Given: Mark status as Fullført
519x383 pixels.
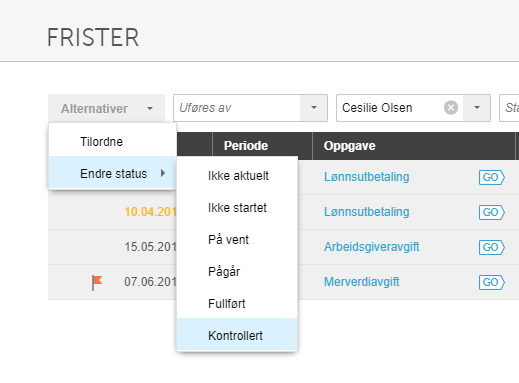Looking at the screenshot, I should click(237, 304).
